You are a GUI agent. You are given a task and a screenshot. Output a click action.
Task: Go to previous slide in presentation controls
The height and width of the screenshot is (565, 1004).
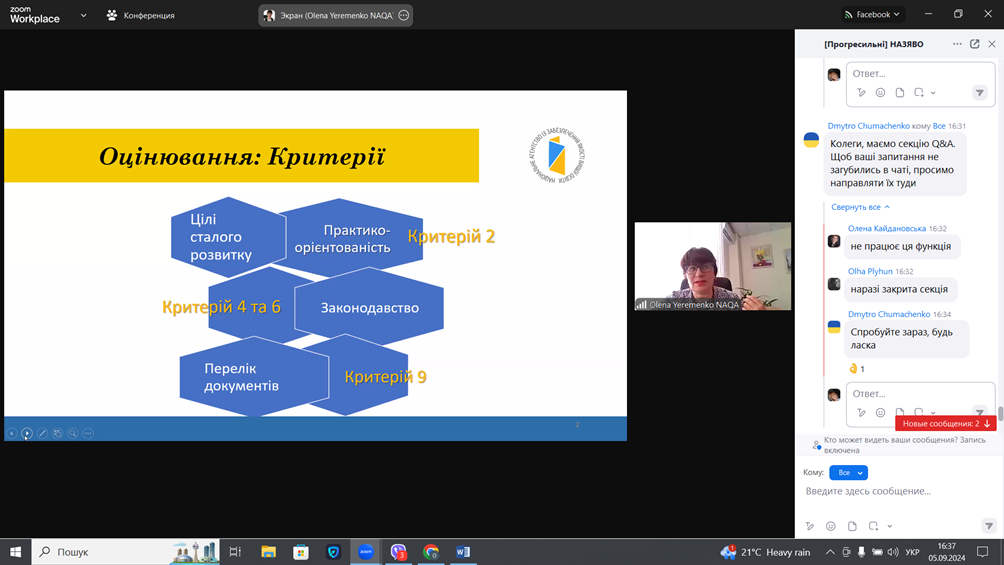[12, 433]
